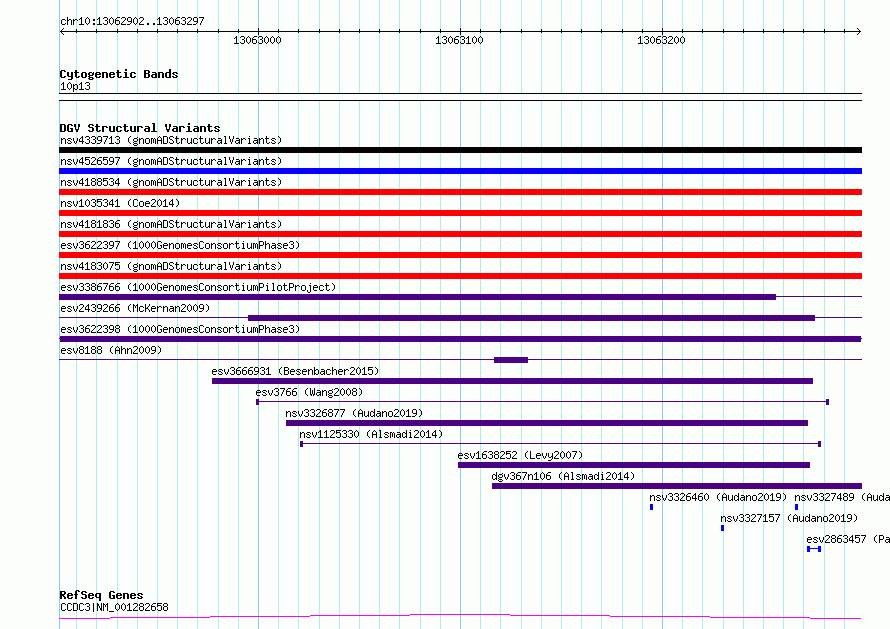Viewport: 890px width, 629px height.
Task: Click the small blue nsv3327157 marker
Action: pos(723,528)
